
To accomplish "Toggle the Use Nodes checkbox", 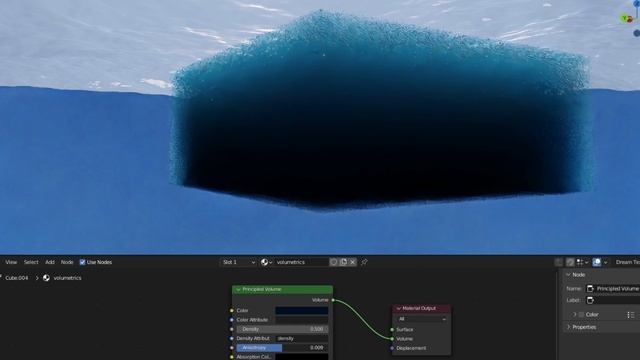I will point(82,262).
